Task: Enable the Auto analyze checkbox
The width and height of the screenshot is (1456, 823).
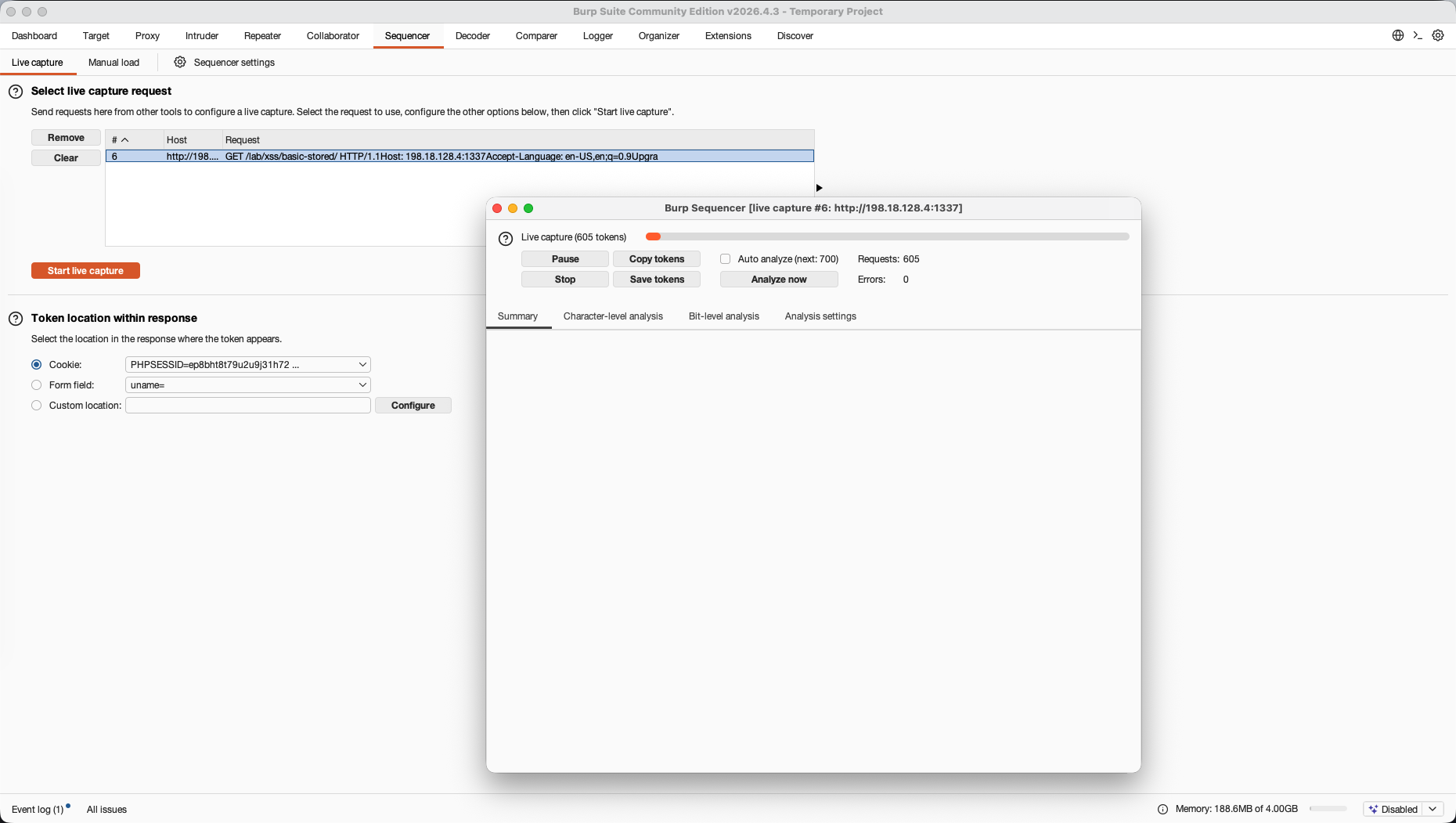Action: point(726,258)
